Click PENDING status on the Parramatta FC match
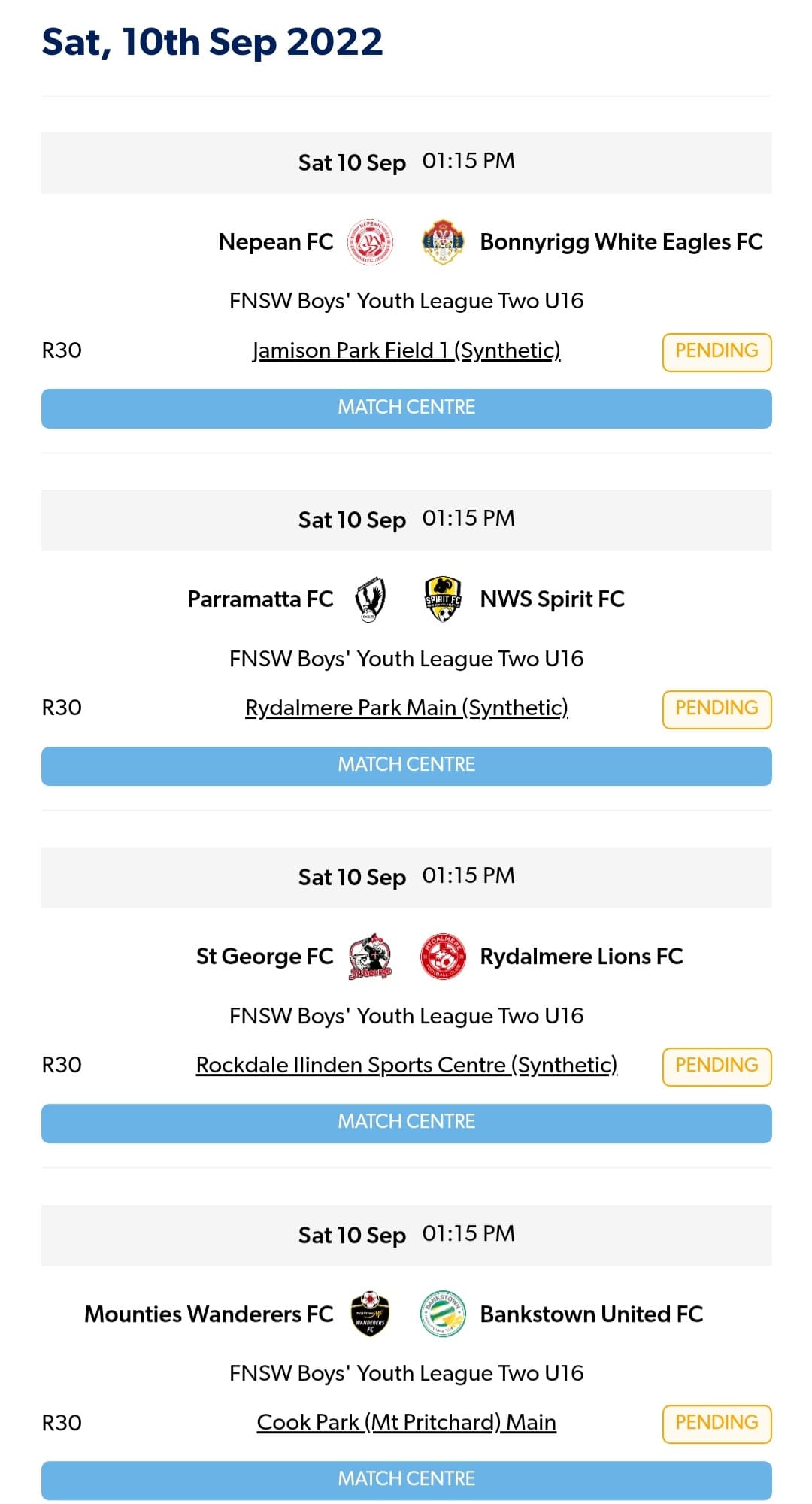Viewport: 812px width, 1504px height. (717, 708)
